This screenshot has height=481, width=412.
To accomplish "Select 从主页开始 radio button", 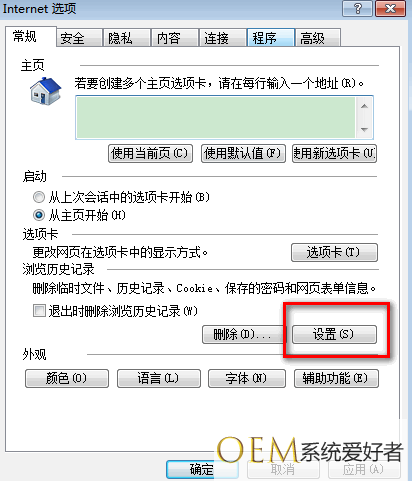I will tap(39, 215).
